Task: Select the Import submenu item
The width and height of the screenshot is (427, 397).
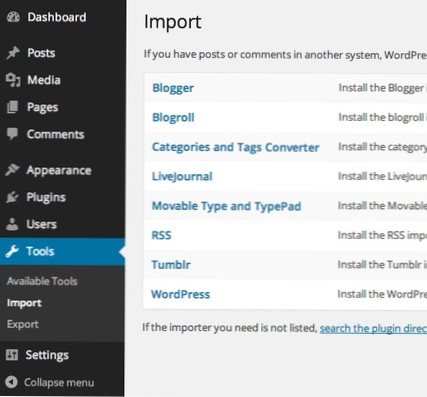Action: point(24,303)
